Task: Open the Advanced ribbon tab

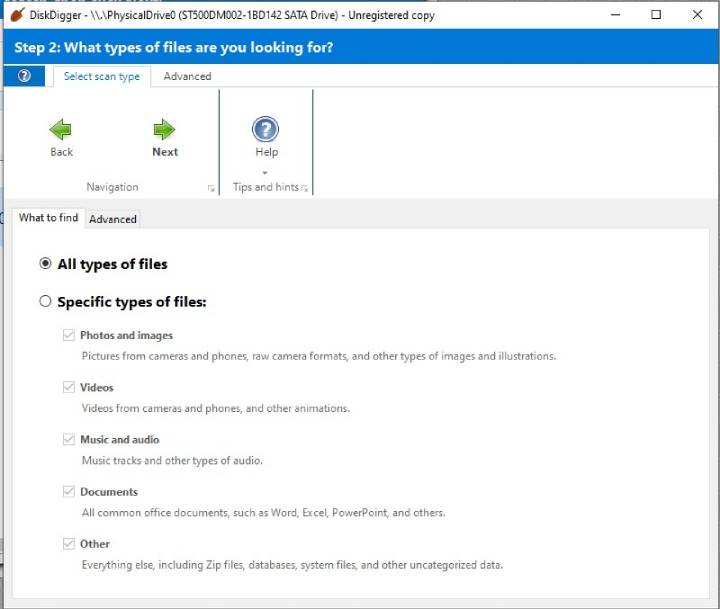Action: (187, 76)
